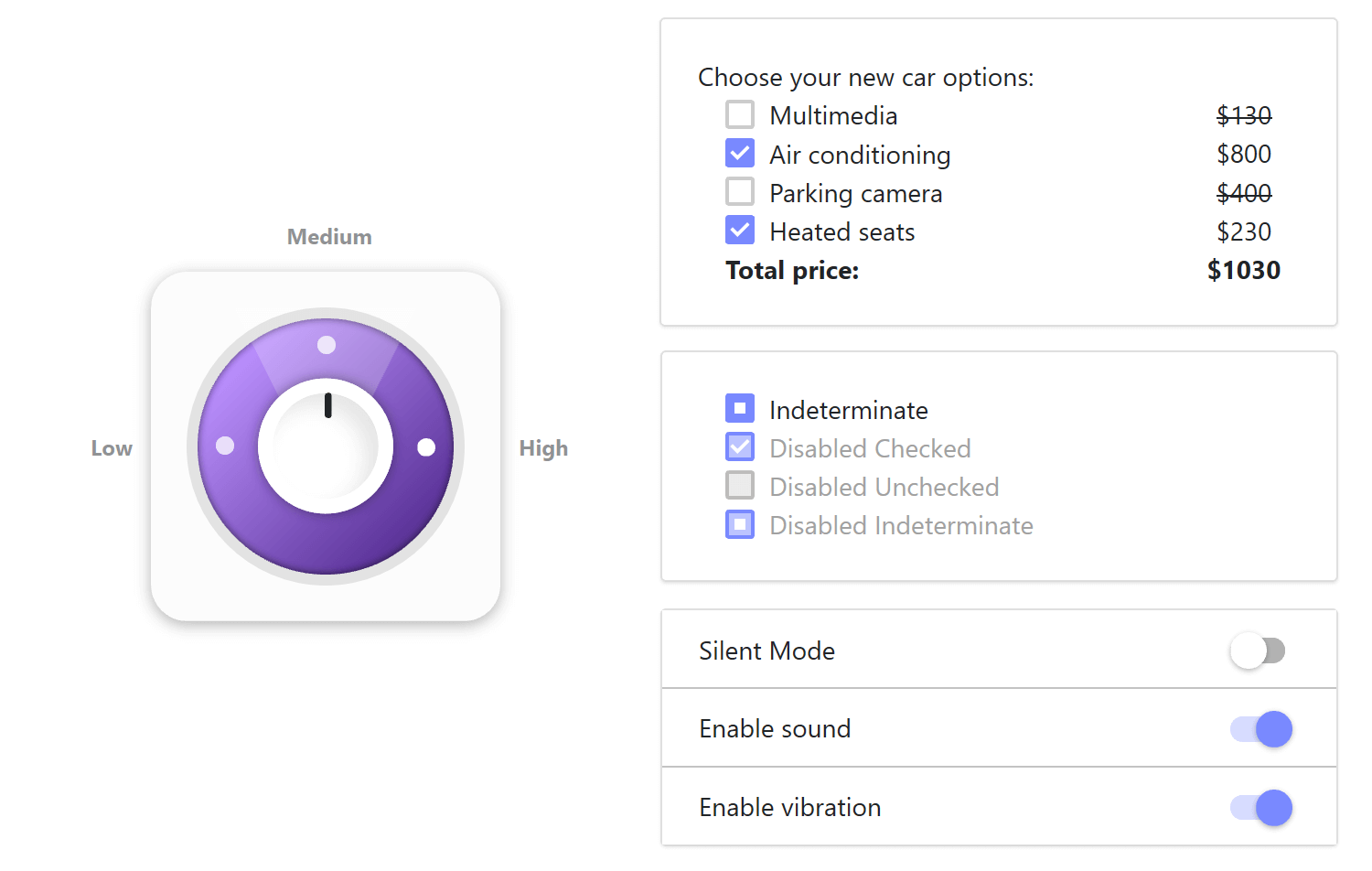1372x871 pixels.
Task: Click the Air conditioning option label
Action: pos(860,155)
